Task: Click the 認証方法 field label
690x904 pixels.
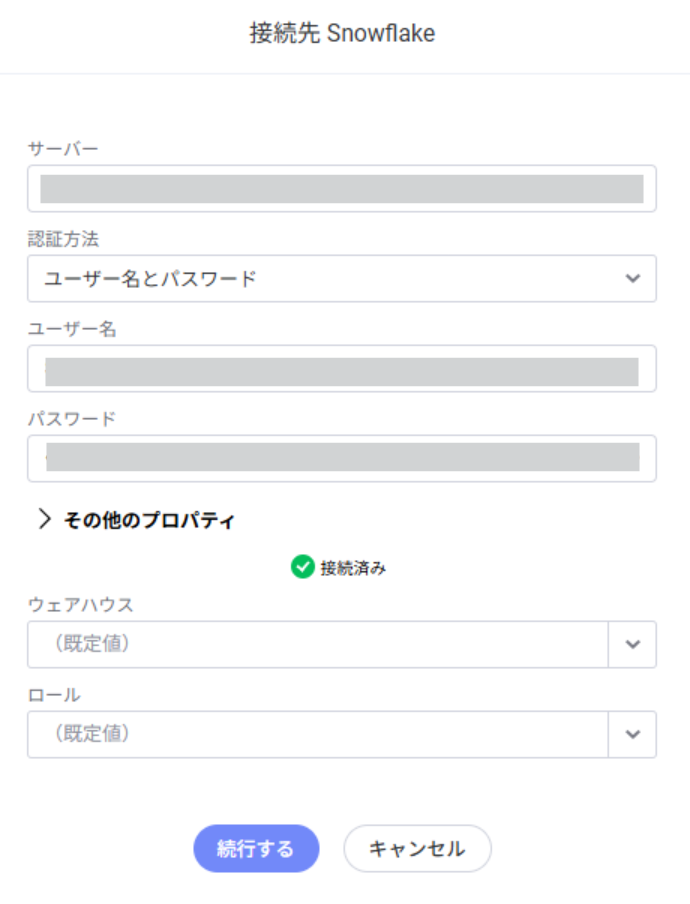Action: coord(63,239)
